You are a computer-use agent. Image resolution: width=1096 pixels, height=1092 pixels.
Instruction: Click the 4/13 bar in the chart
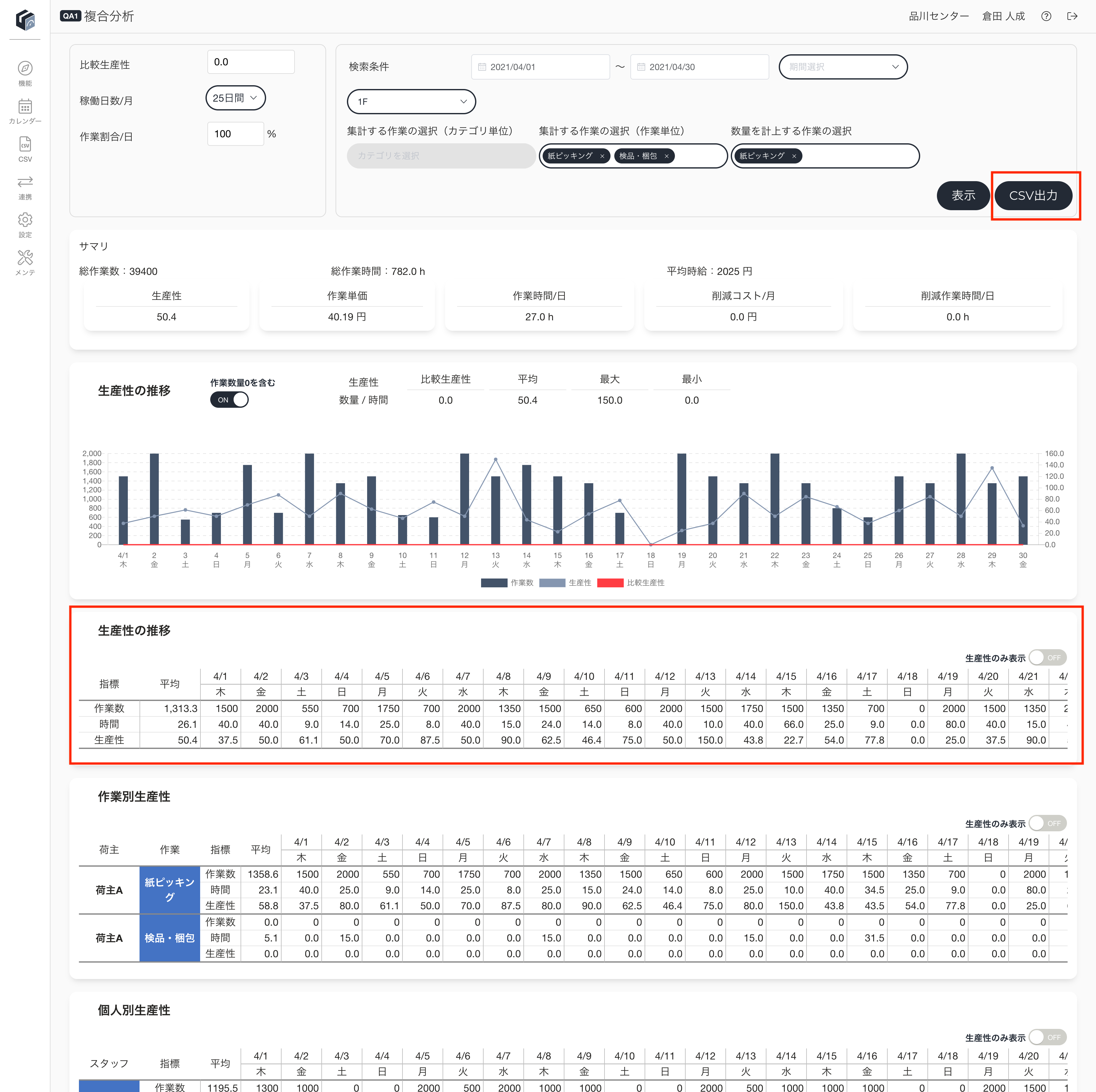tap(496, 511)
